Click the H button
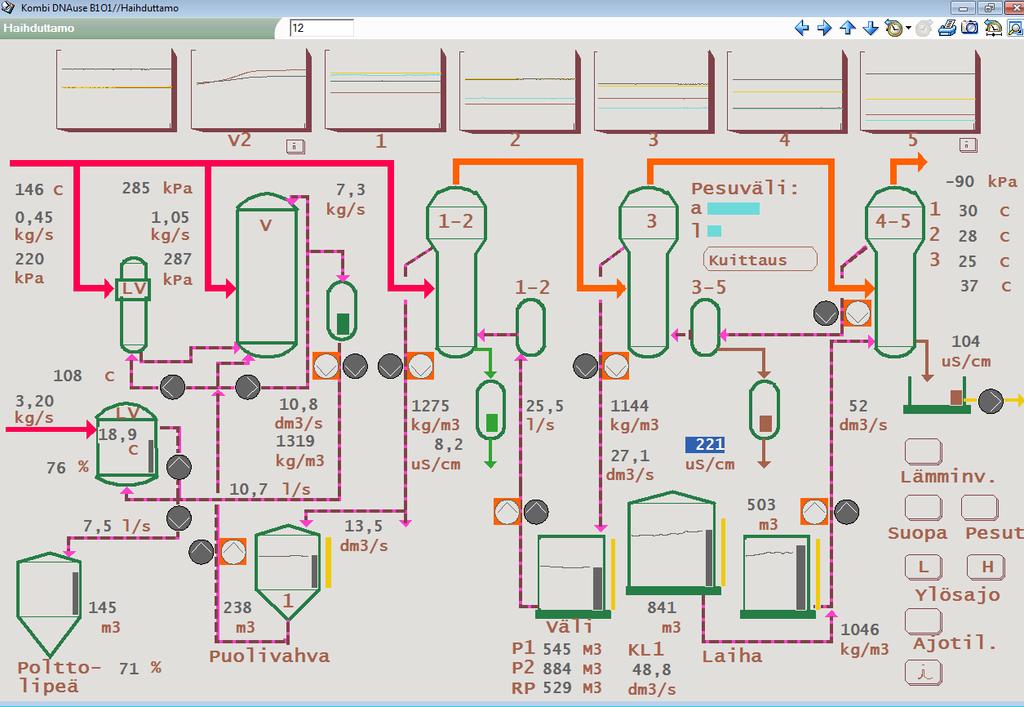 click(985, 567)
